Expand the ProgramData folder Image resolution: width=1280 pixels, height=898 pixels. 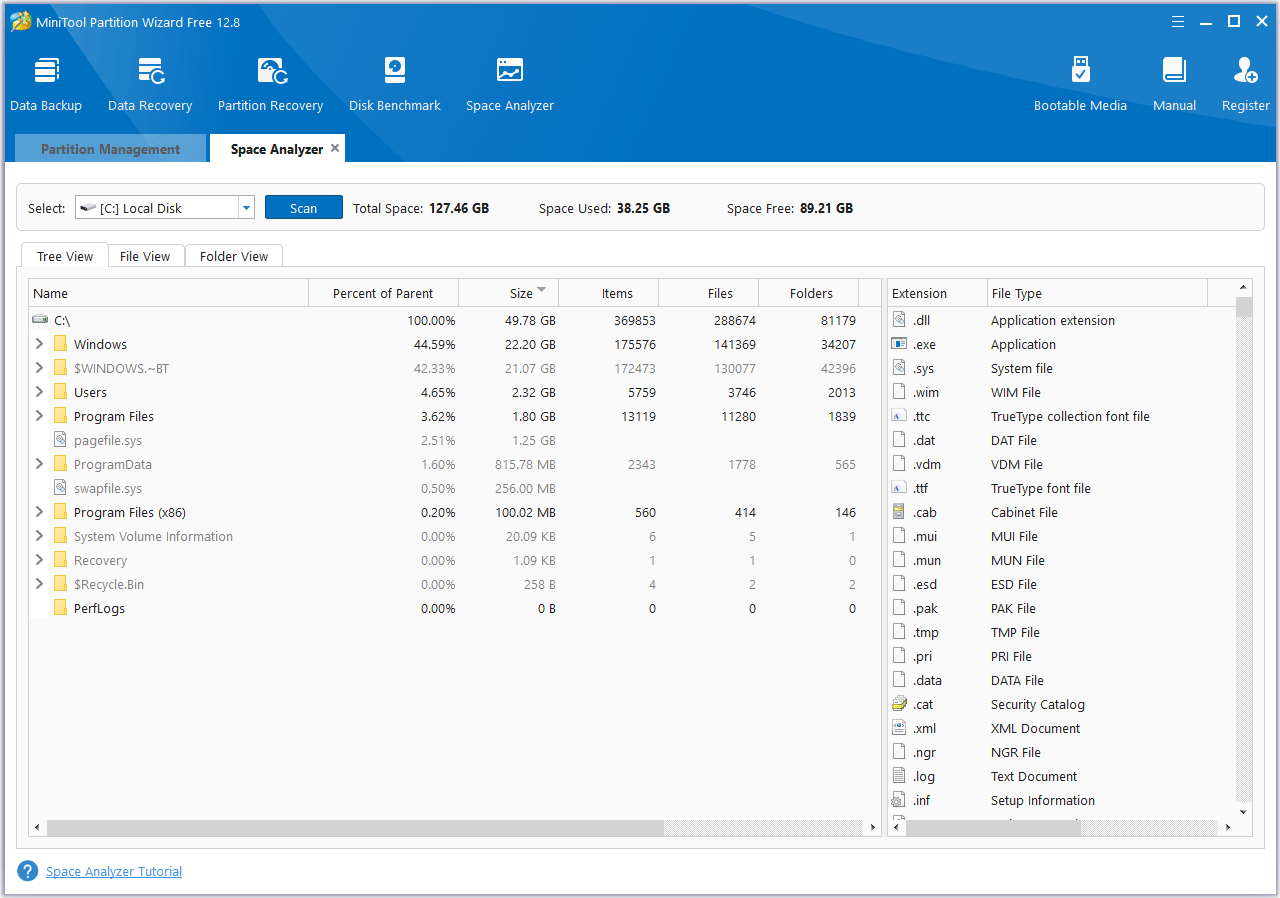pyautogui.click(x=39, y=464)
